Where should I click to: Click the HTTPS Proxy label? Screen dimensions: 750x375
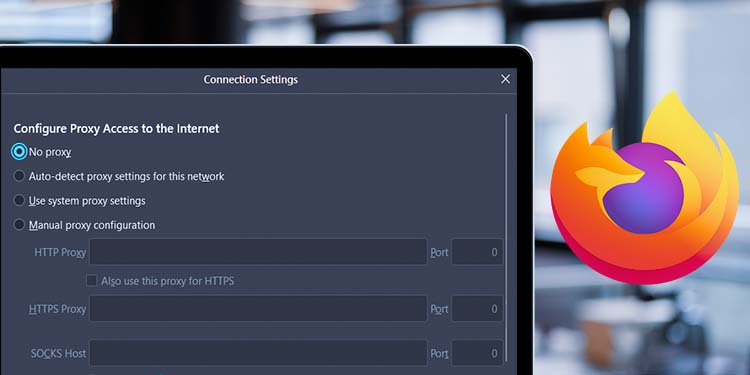(x=57, y=309)
